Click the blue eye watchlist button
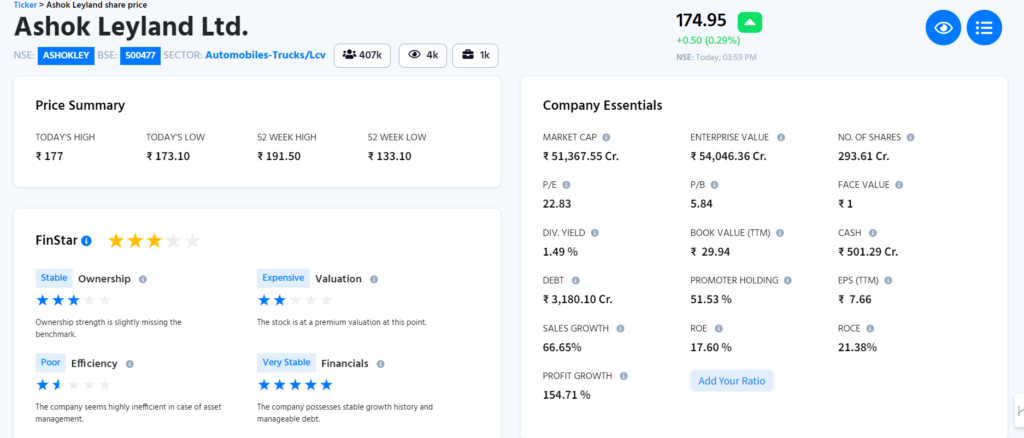1024x438 pixels. [943, 28]
